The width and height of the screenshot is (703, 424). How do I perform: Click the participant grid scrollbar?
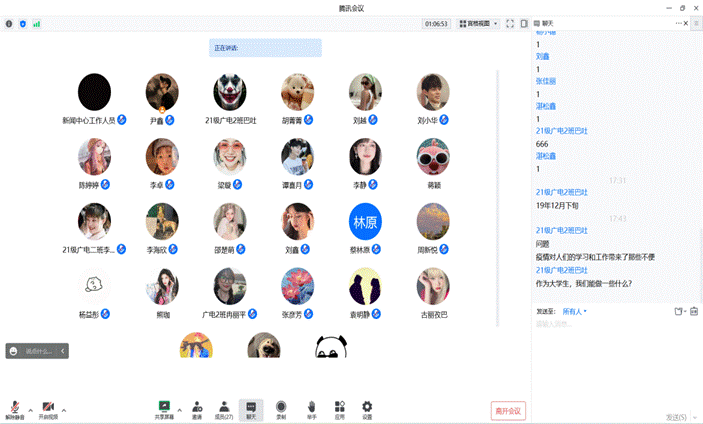[x=497, y=198]
